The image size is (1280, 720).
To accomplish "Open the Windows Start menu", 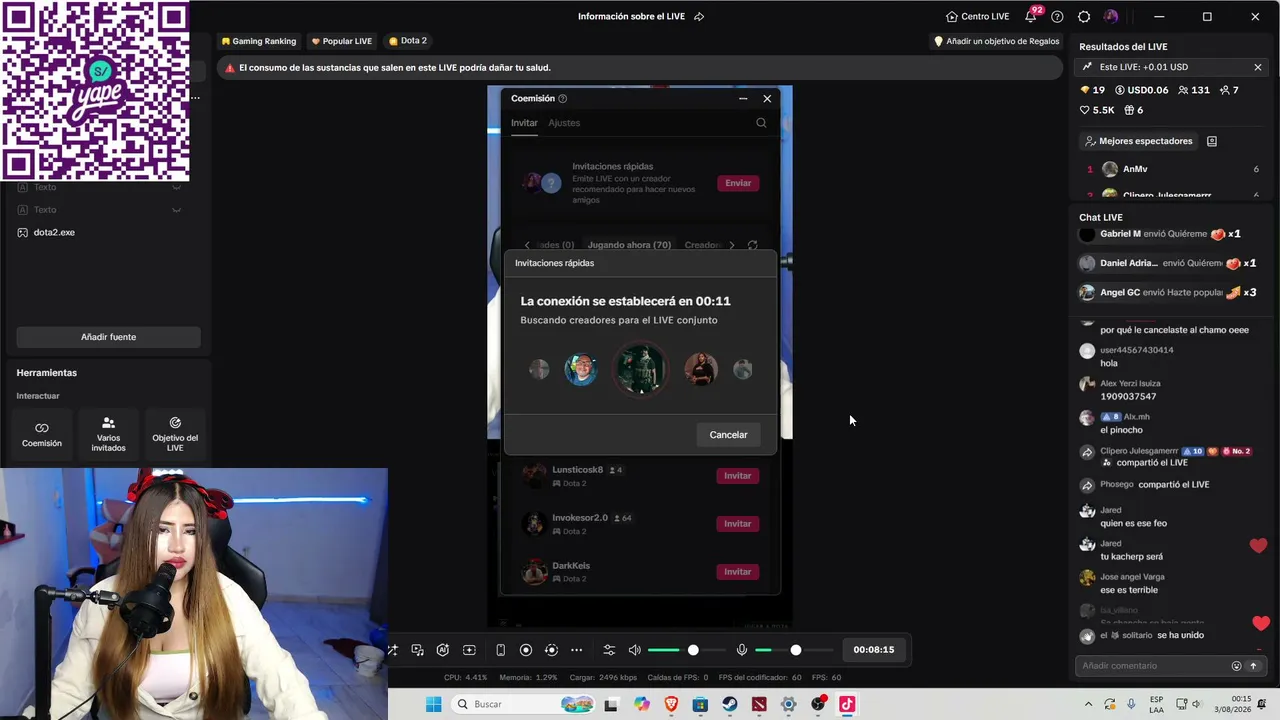I will click(x=433, y=704).
